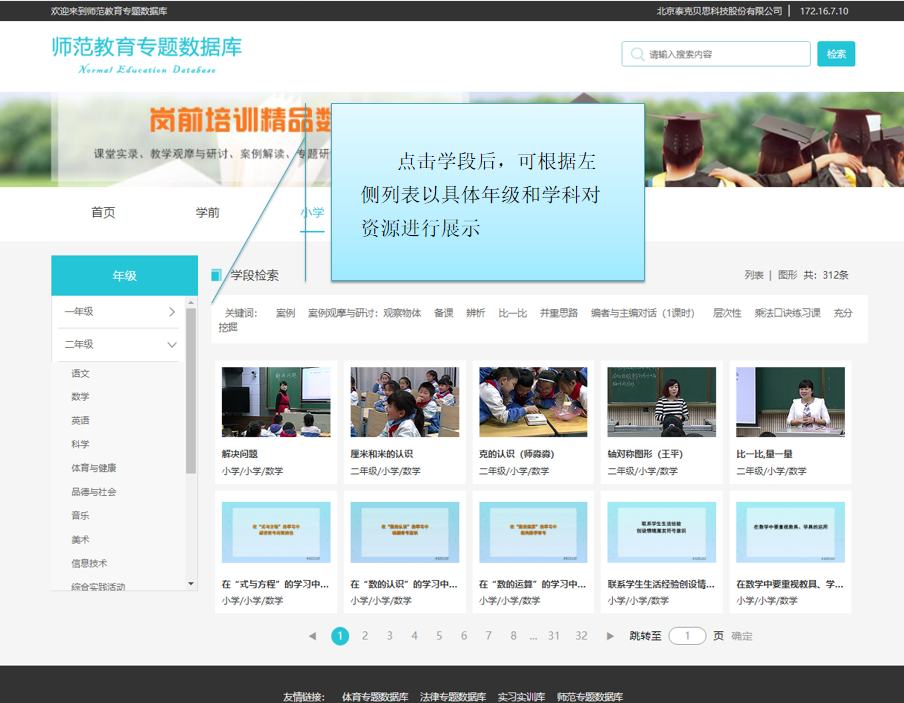
Task: Click the 学段检索 section icon
Action: tap(216, 275)
